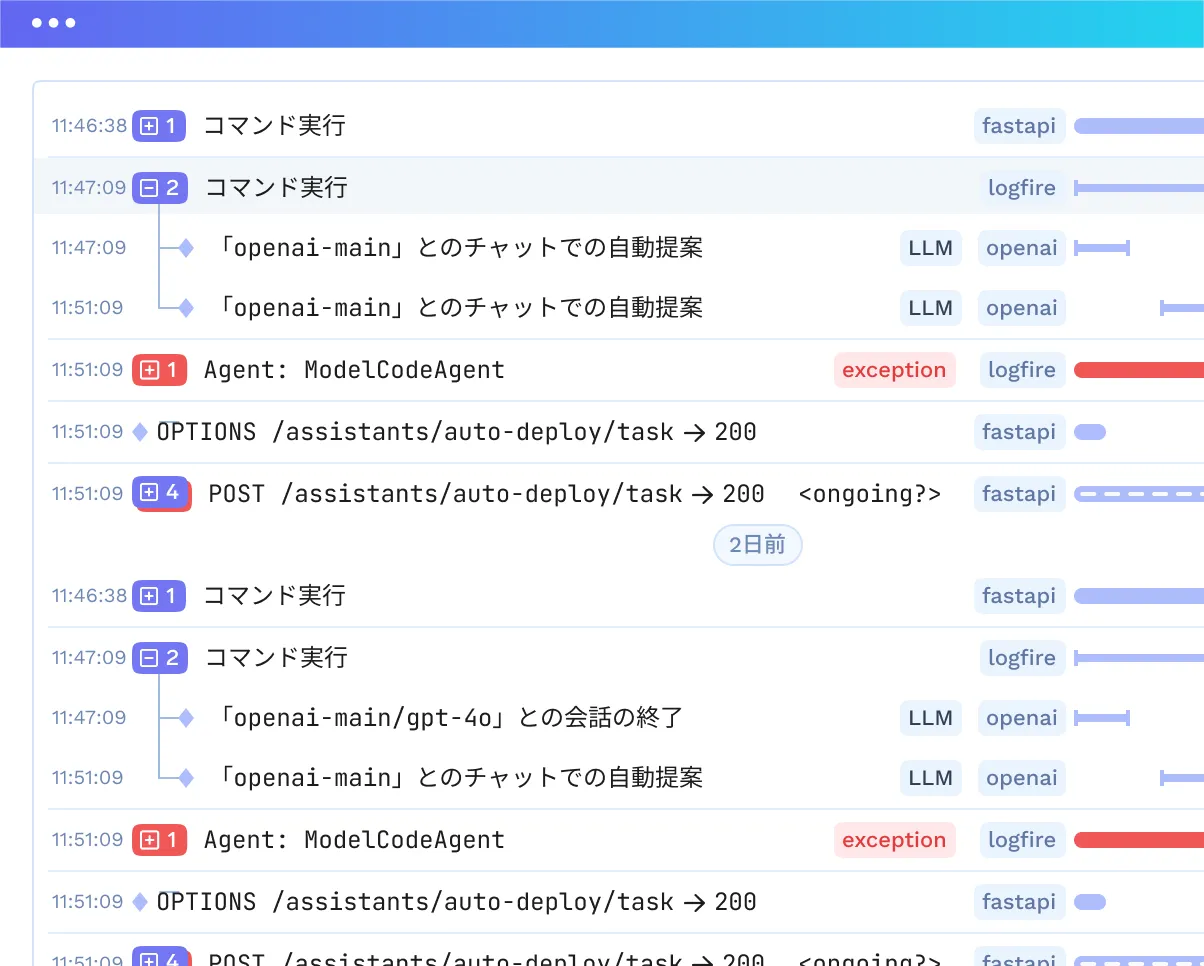Select 11:51:09 「openai-main」とのチャットでの自動提案 title above 2日前
Image resolution: width=1204 pixels, height=966 pixels.
(459, 308)
